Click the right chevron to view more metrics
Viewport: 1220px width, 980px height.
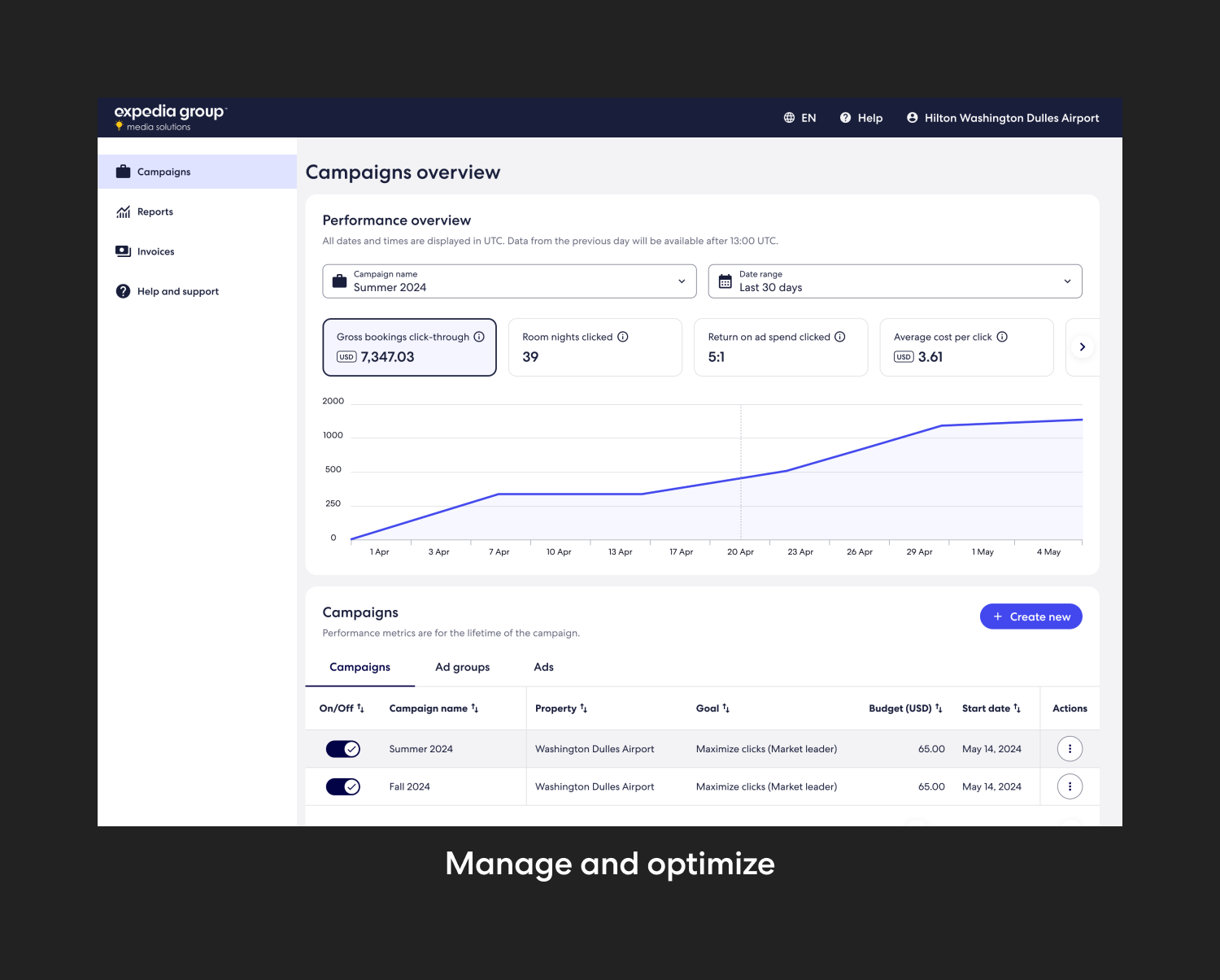(x=1083, y=346)
